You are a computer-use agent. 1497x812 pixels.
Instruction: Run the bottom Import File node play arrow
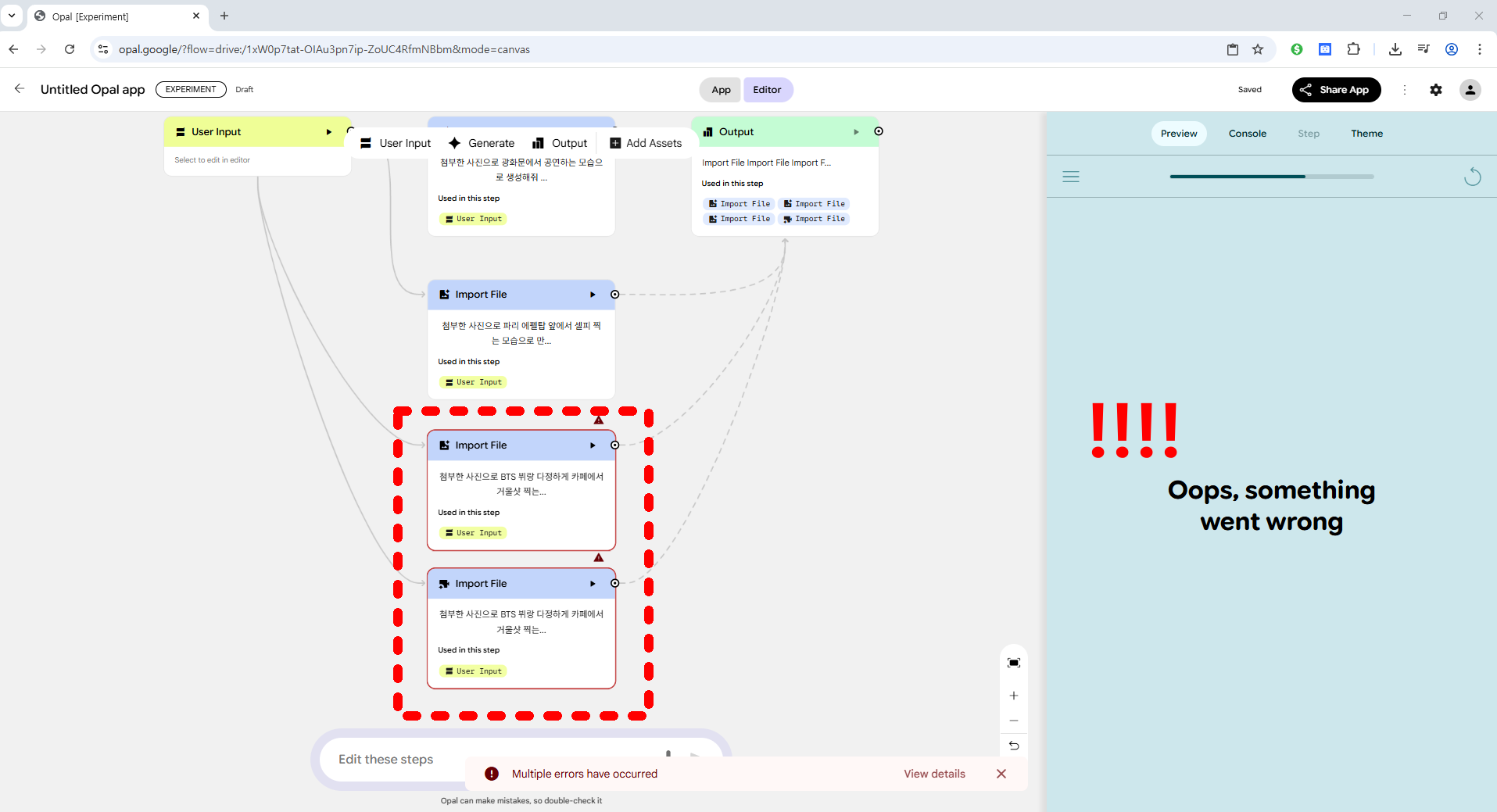(x=593, y=584)
